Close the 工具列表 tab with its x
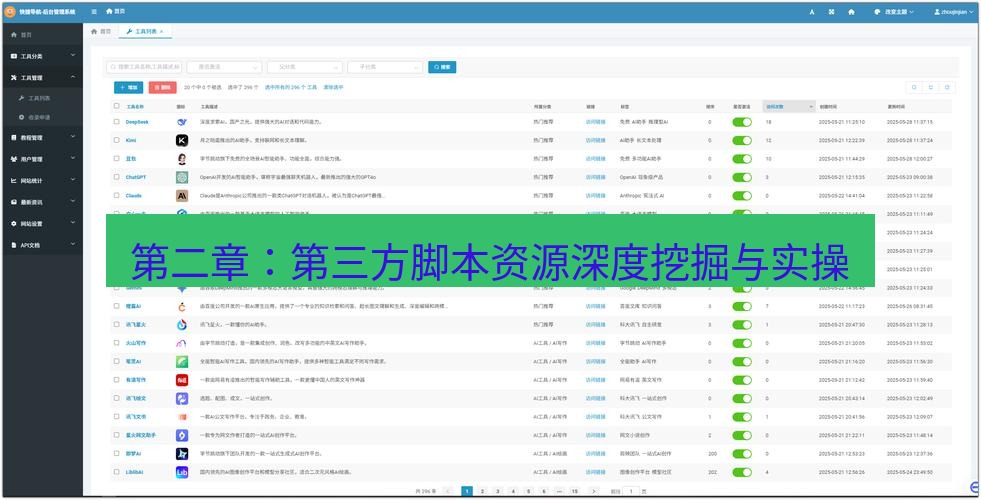The image size is (981, 500). pos(161,31)
